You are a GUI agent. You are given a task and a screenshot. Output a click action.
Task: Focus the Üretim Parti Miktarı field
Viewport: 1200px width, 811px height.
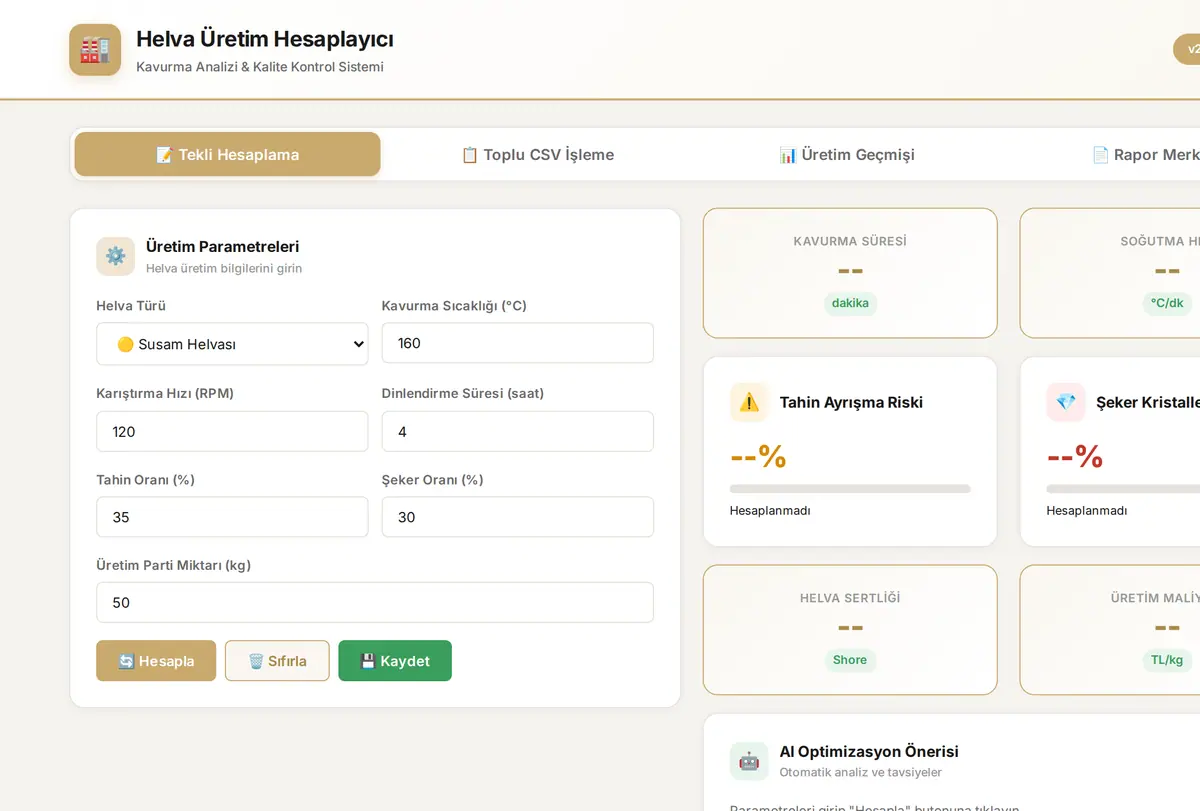coord(375,602)
